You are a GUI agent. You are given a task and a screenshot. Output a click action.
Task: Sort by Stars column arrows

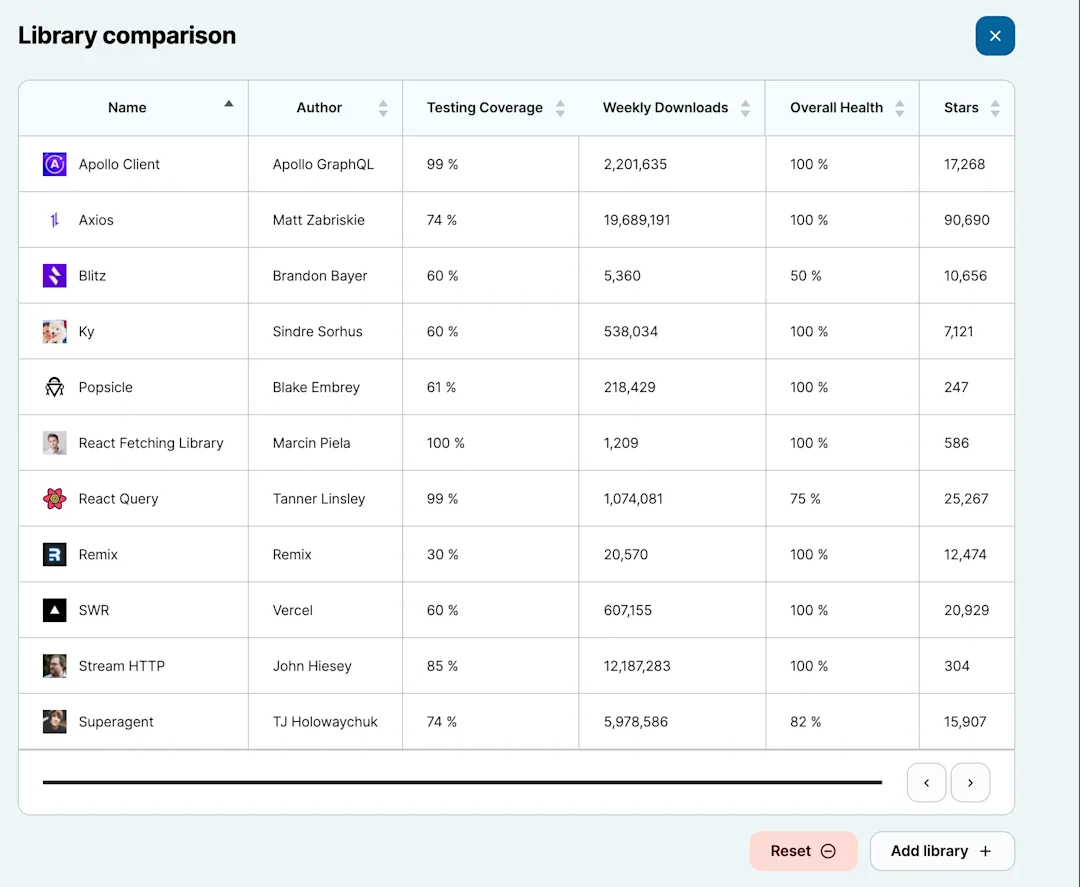995,108
